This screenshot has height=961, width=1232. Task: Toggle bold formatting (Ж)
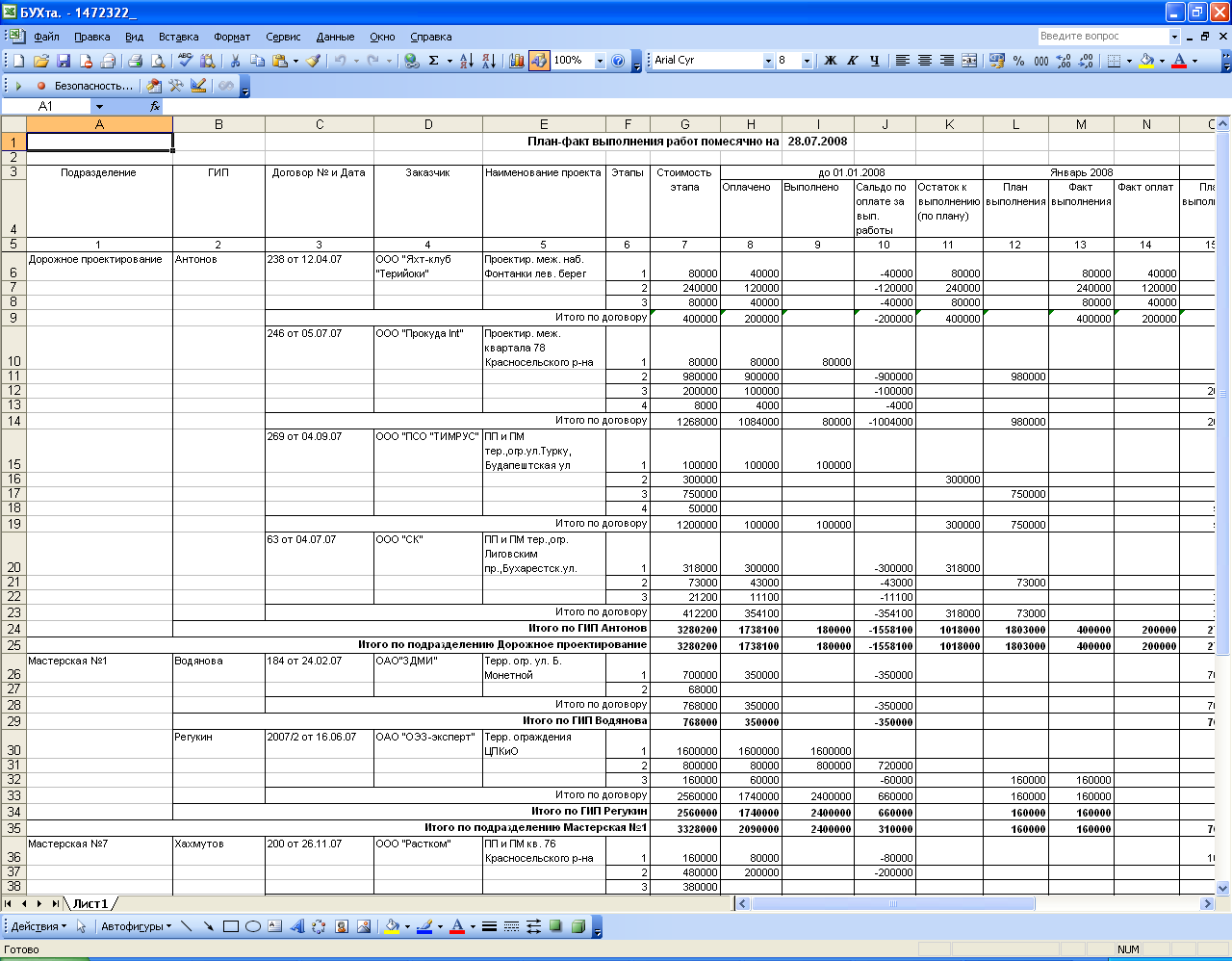[831, 61]
